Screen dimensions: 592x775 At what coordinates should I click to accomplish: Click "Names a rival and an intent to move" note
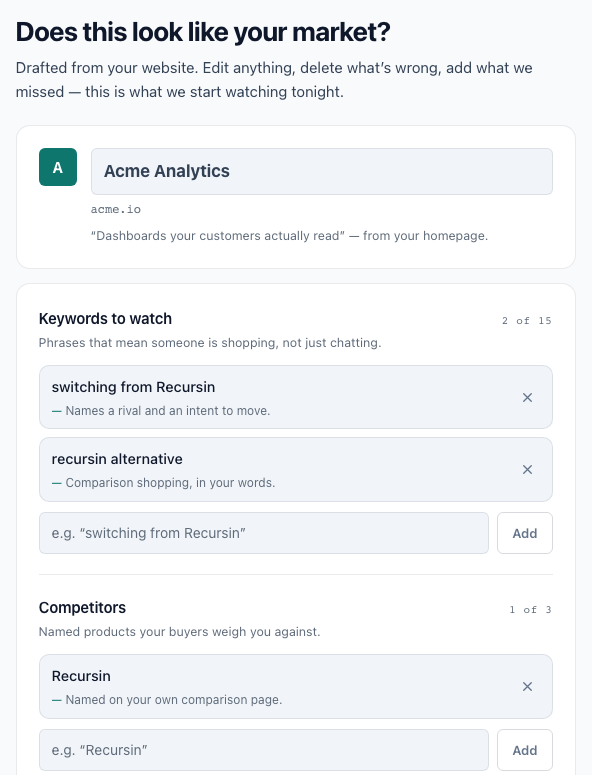pyautogui.click(x=161, y=411)
